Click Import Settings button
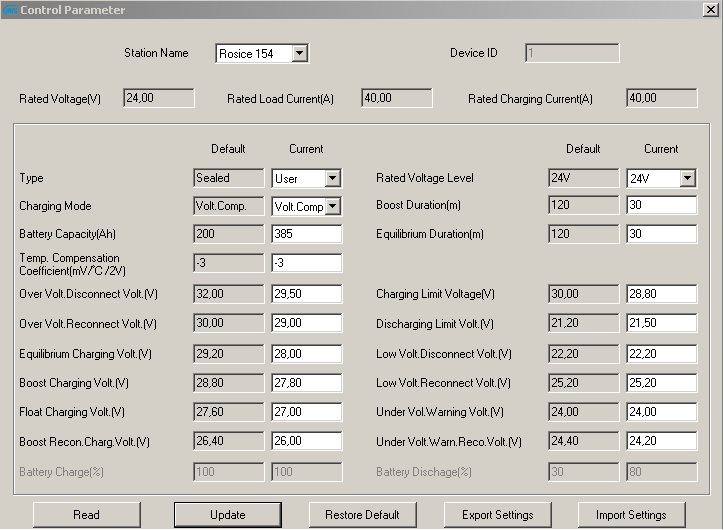 [631, 515]
